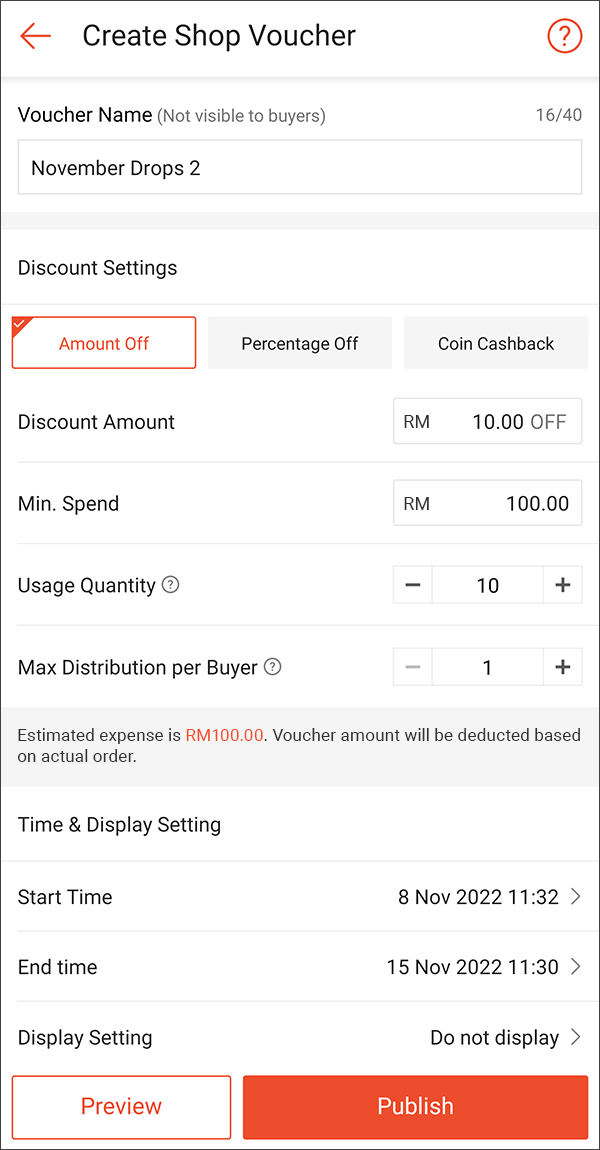
Task: Click the back arrow to exit voucher creation
Action: (35, 36)
